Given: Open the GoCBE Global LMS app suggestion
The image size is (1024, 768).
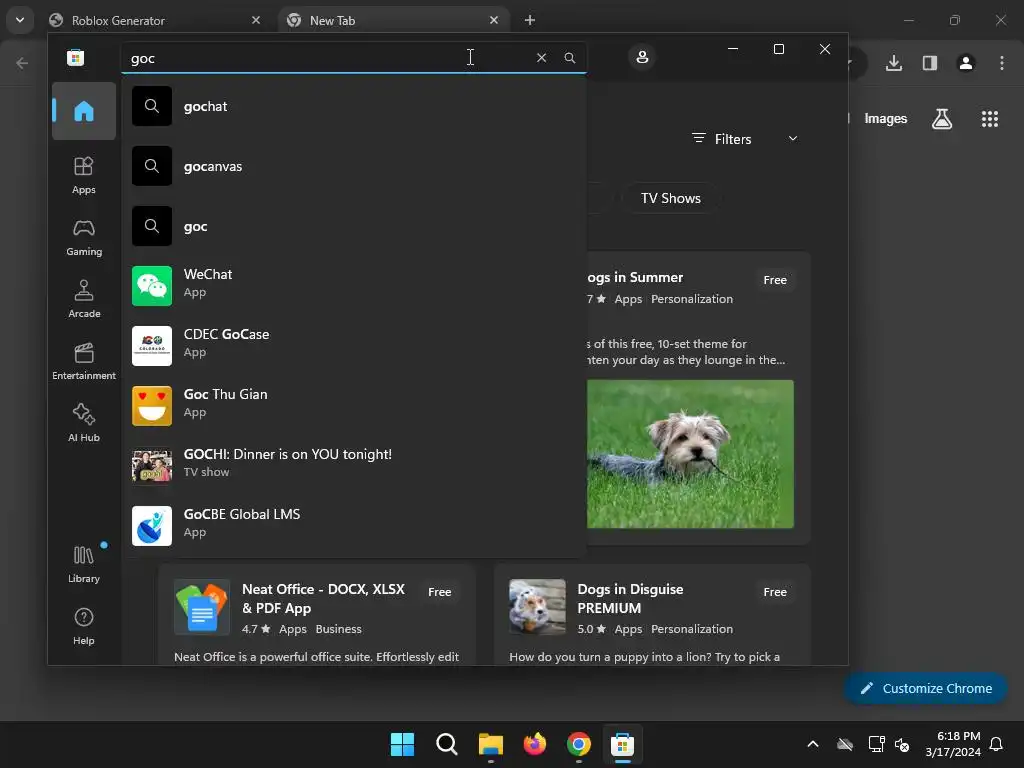Looking at the screenshot, I should pyautogui.click(x=353, y=526).
